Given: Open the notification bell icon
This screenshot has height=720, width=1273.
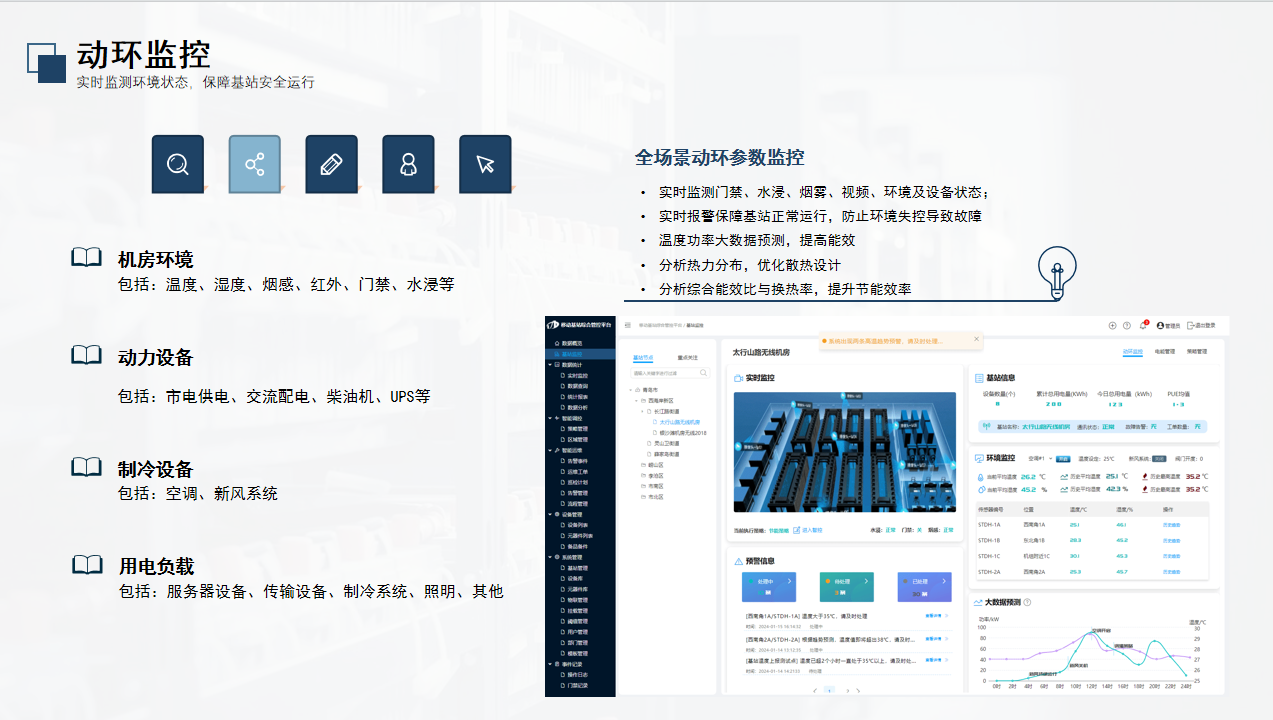Looking at the screenshot, I should coord(1142,325).
